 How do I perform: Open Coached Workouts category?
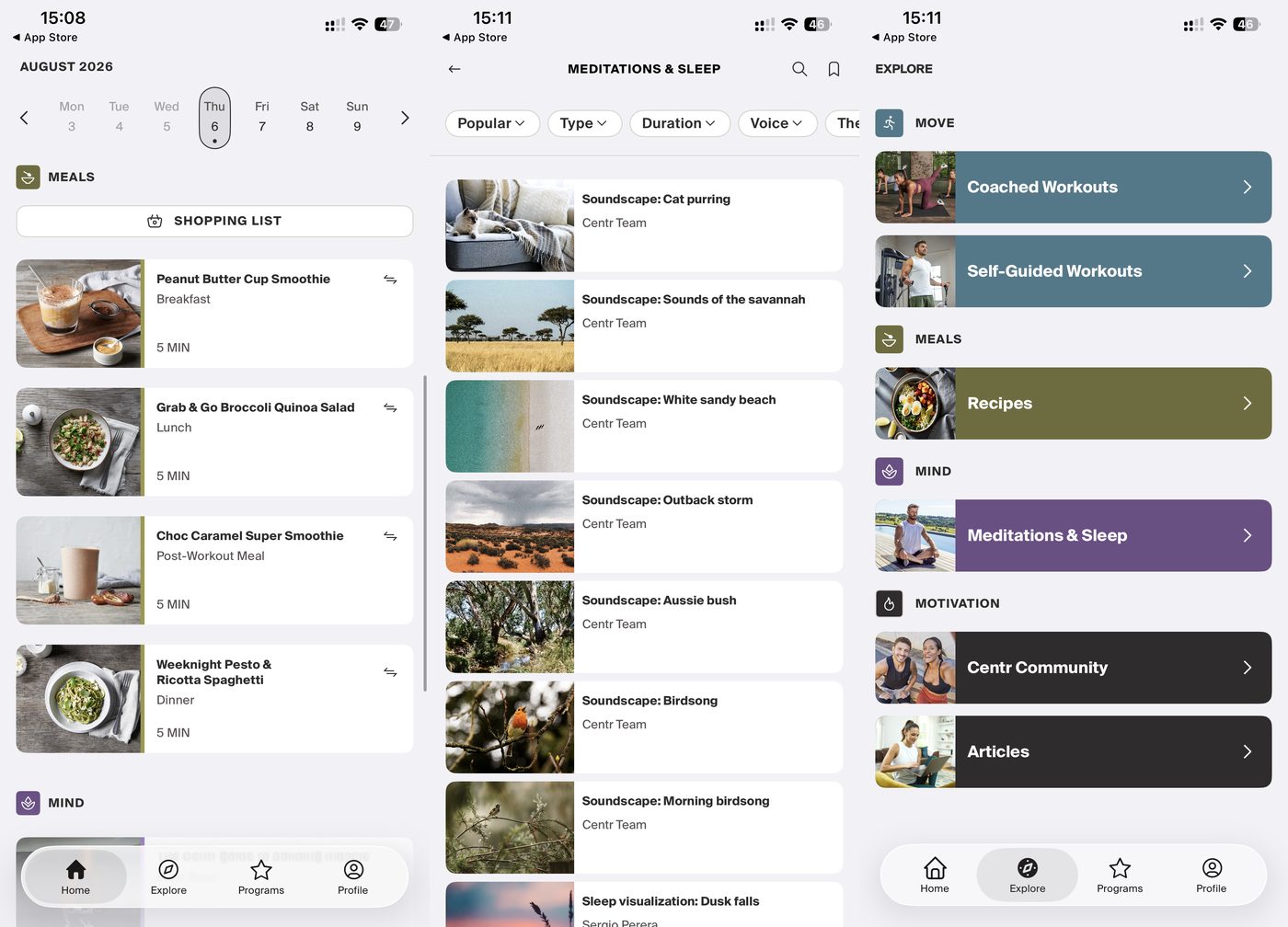coord(1073,188)
